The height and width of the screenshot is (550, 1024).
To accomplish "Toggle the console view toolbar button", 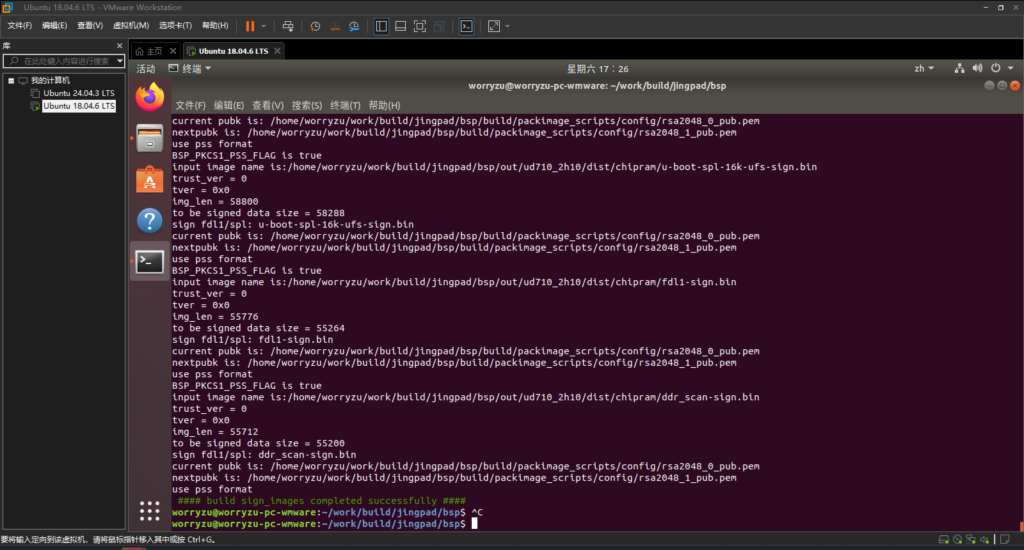I will tap(466, 25).
